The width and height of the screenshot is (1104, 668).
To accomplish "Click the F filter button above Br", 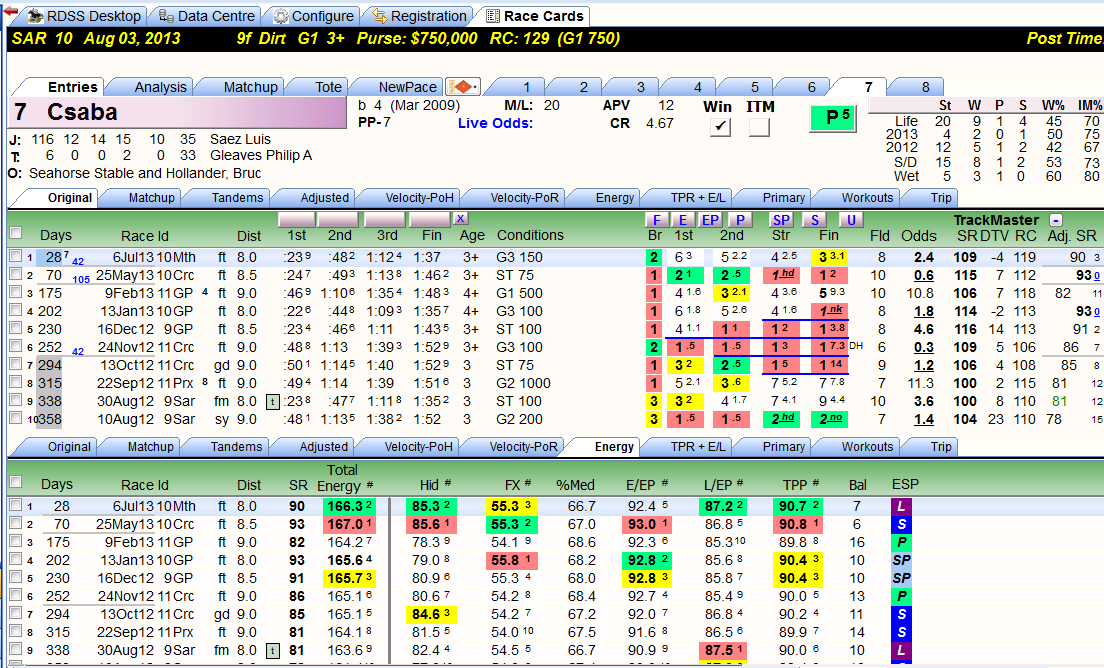I will coord(656,220).
